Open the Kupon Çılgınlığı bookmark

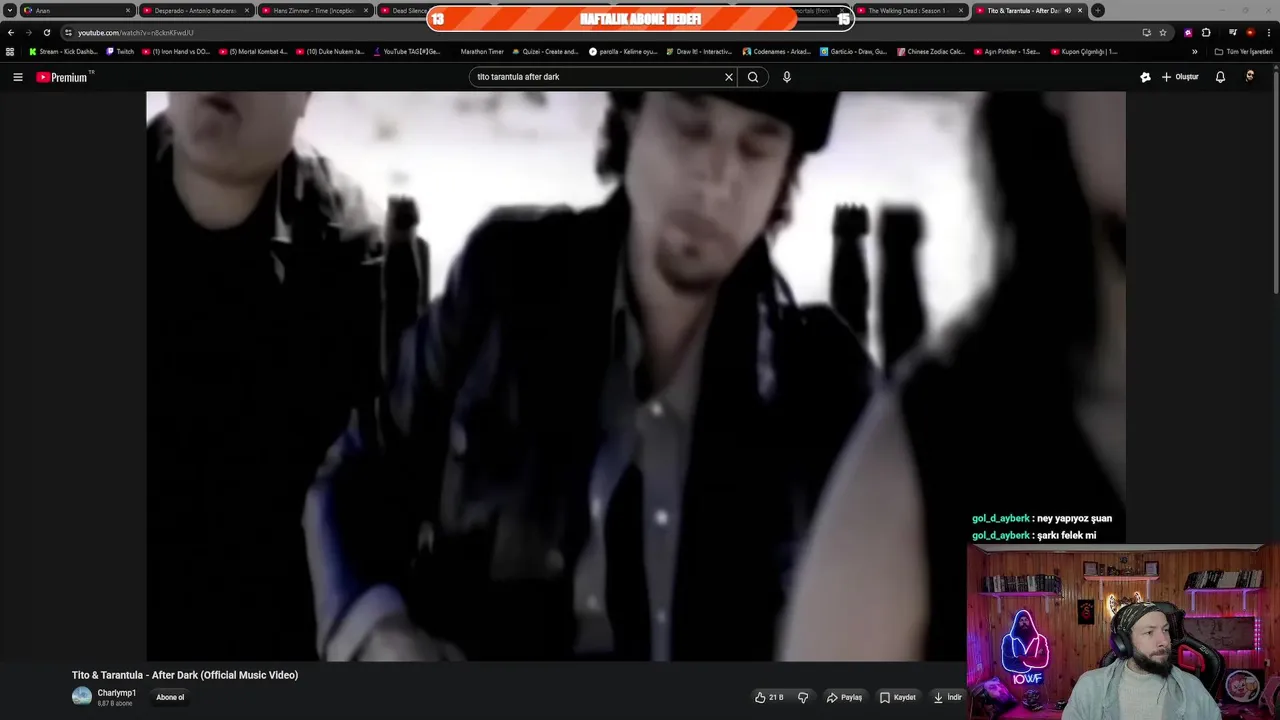(1084, 52)
